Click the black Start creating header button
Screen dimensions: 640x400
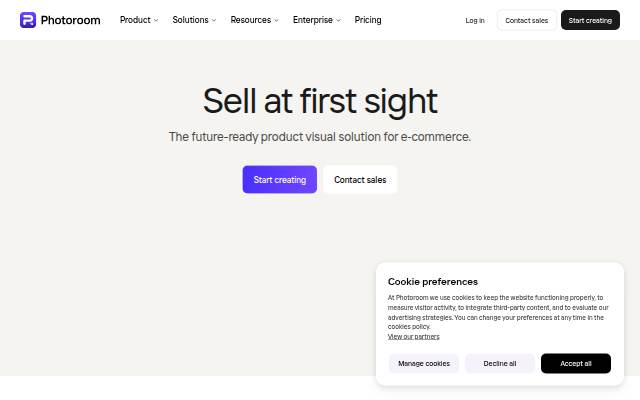590,20
